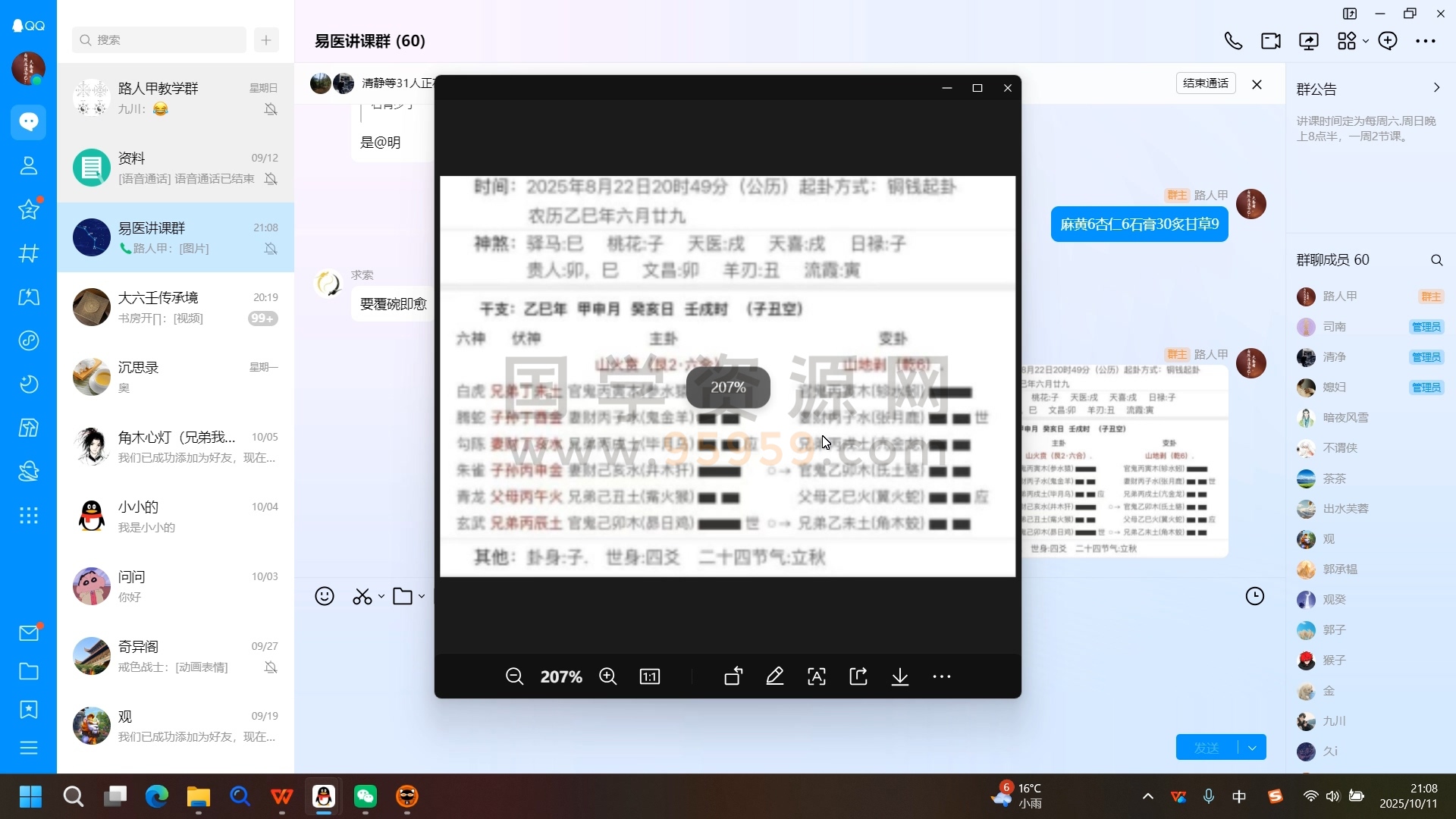The width and height of the screenshot is (1456, 819).
Task: Dismiss the call banner with X
Action: coord(1257,84)
